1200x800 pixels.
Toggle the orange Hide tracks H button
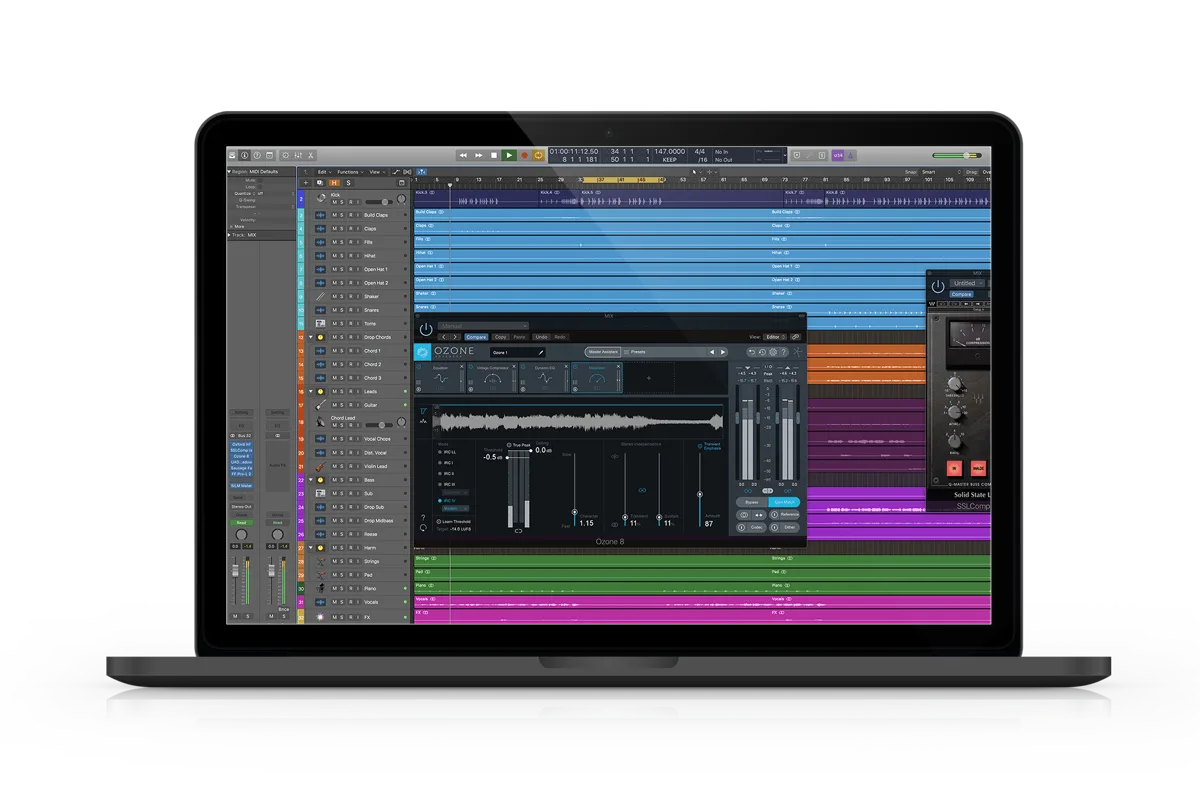[334, 183]
